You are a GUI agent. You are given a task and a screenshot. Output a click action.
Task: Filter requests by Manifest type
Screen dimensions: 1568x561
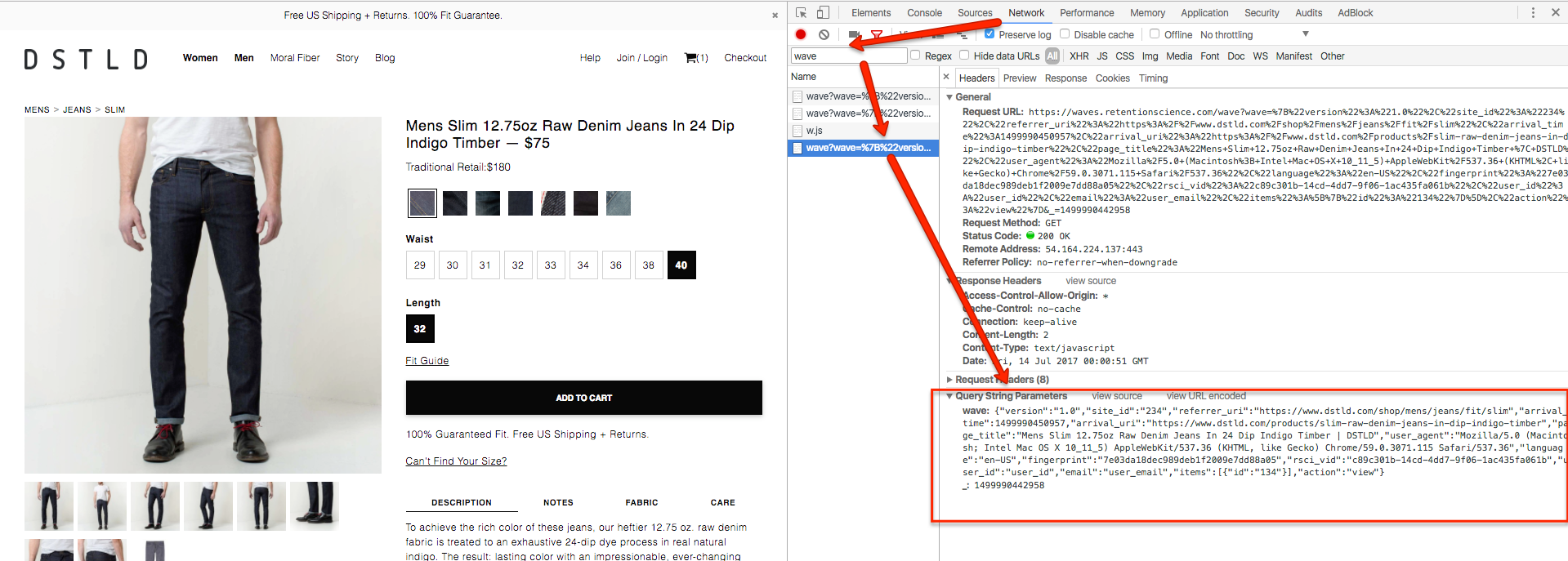(x=1294, y=56)
